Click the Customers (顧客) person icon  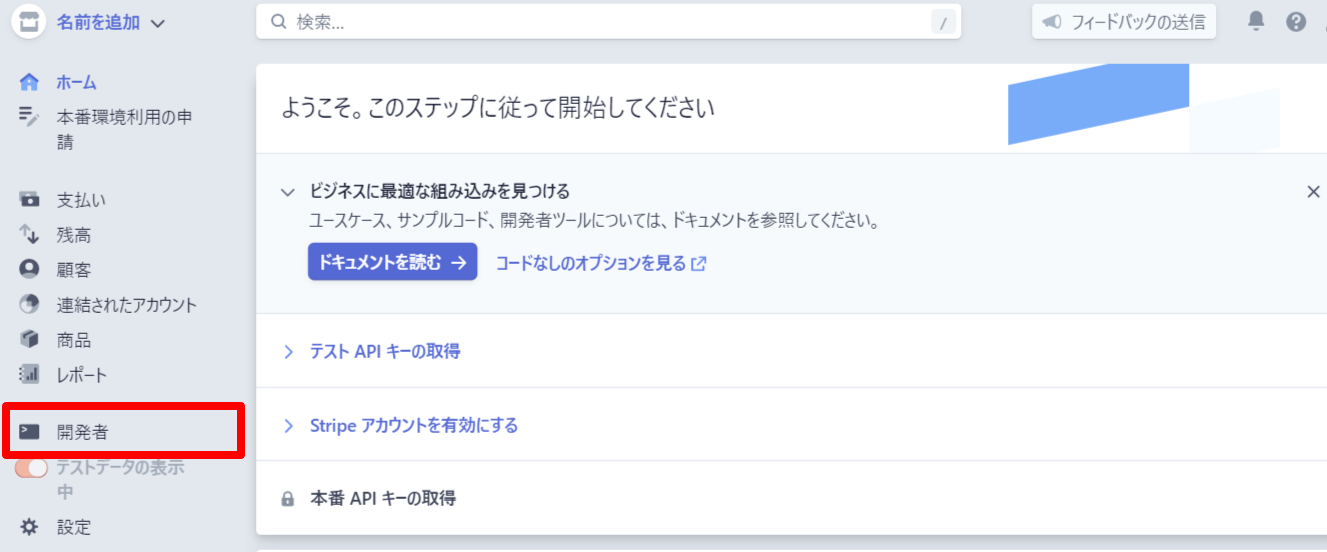tap(29, 269)
